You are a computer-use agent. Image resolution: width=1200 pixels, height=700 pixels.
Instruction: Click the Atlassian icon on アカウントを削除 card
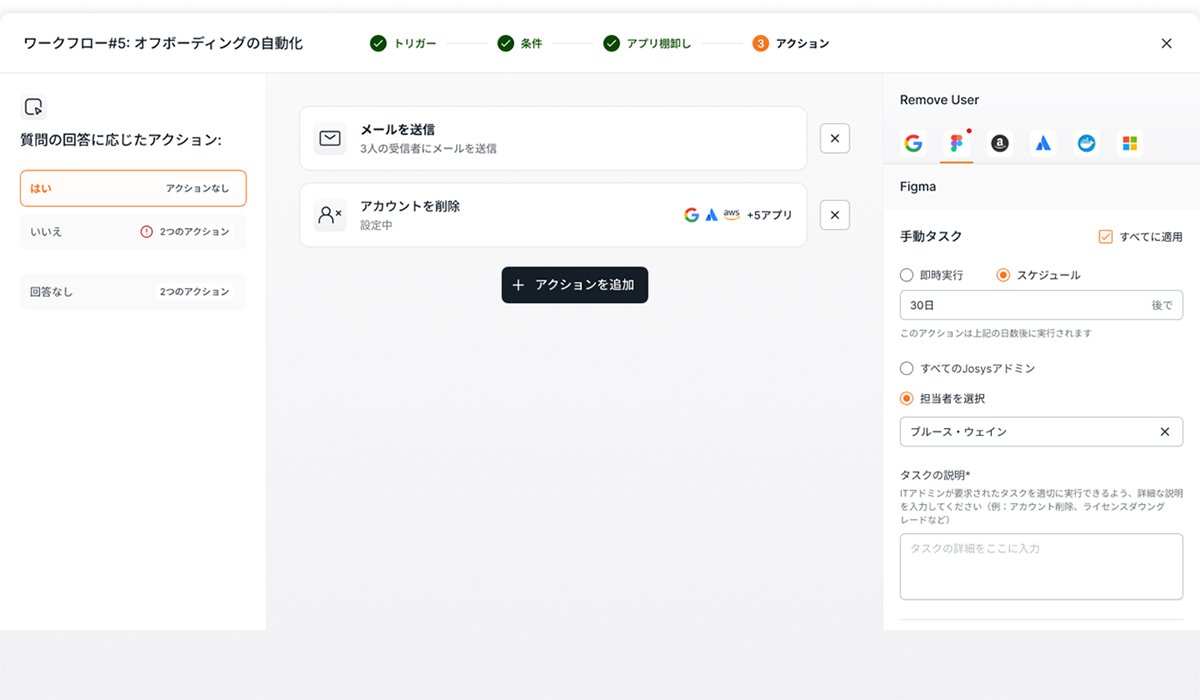click(x=711, y=214)
